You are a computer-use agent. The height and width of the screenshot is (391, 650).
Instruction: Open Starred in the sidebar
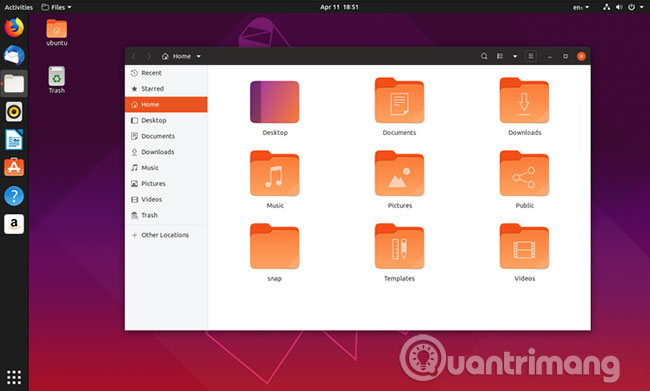[166, 89]
